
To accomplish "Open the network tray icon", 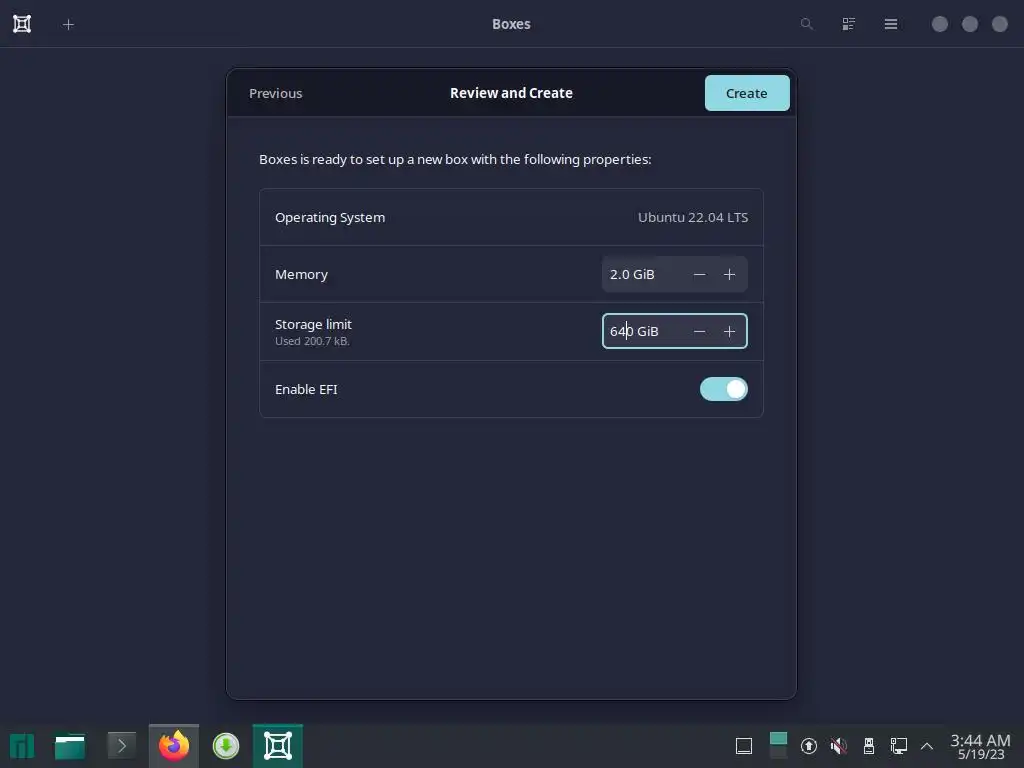I will (899, 746).
